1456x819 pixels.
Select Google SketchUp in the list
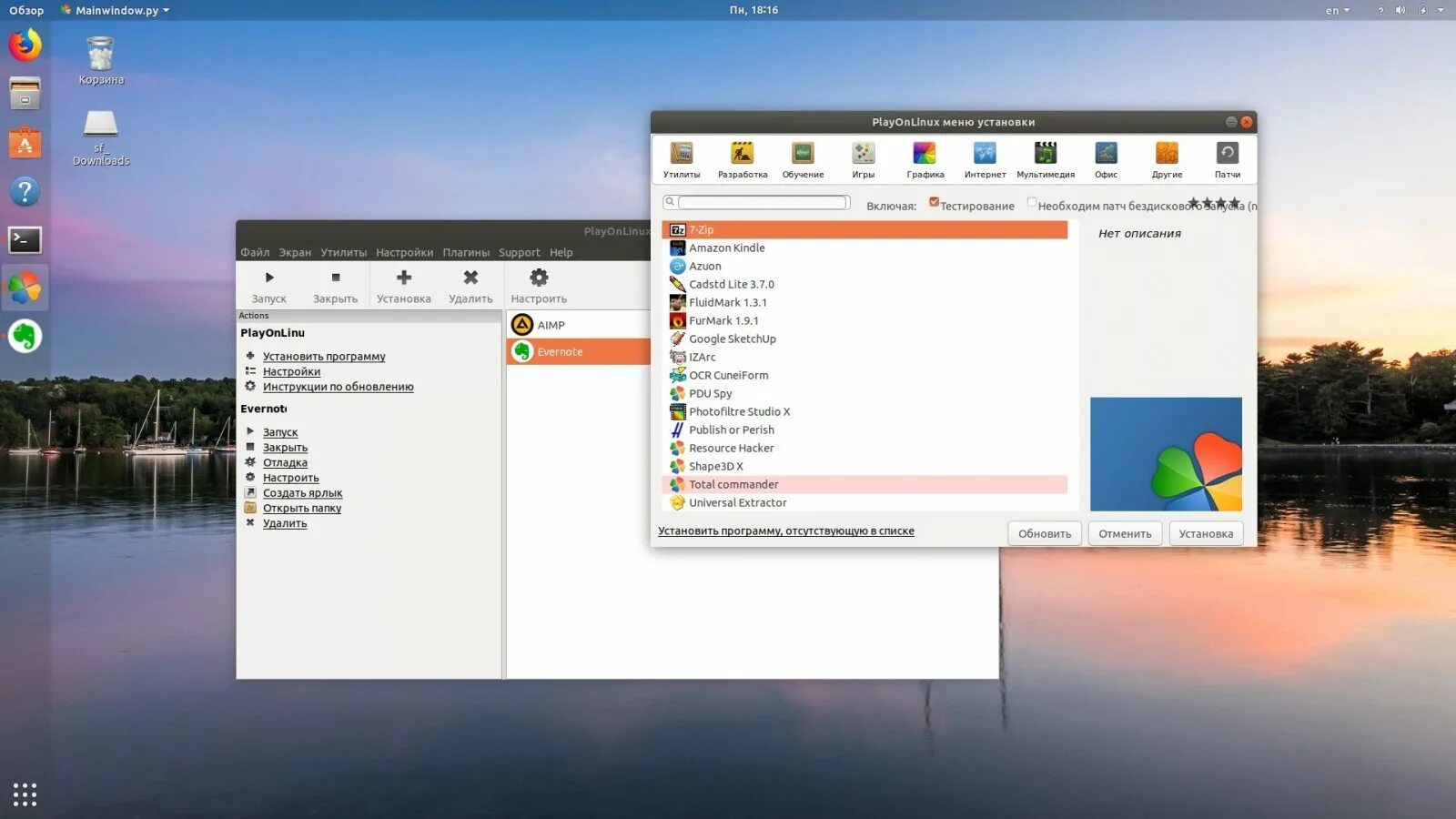pyautogui.click(x=864, y=339)
